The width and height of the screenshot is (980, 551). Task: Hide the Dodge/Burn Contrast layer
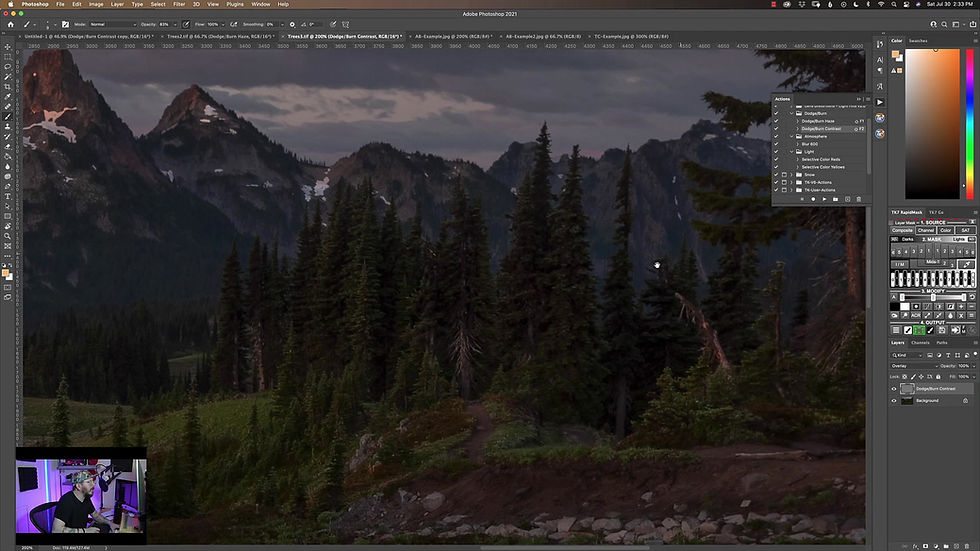[894, 389]
